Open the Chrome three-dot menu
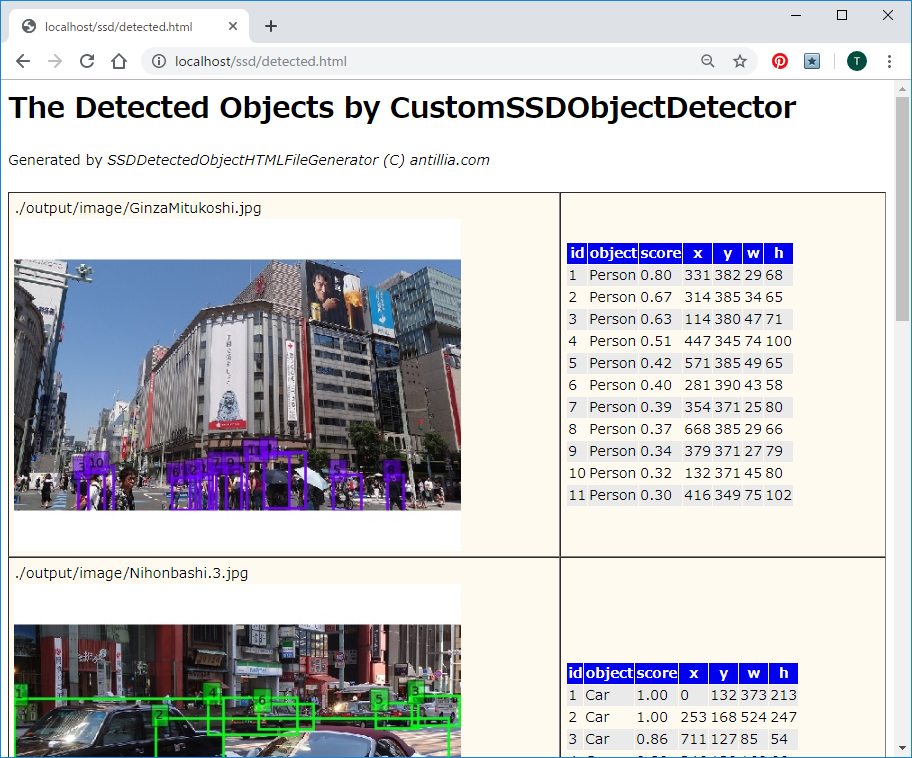The image size is (912, 758). tap(889, 61)
